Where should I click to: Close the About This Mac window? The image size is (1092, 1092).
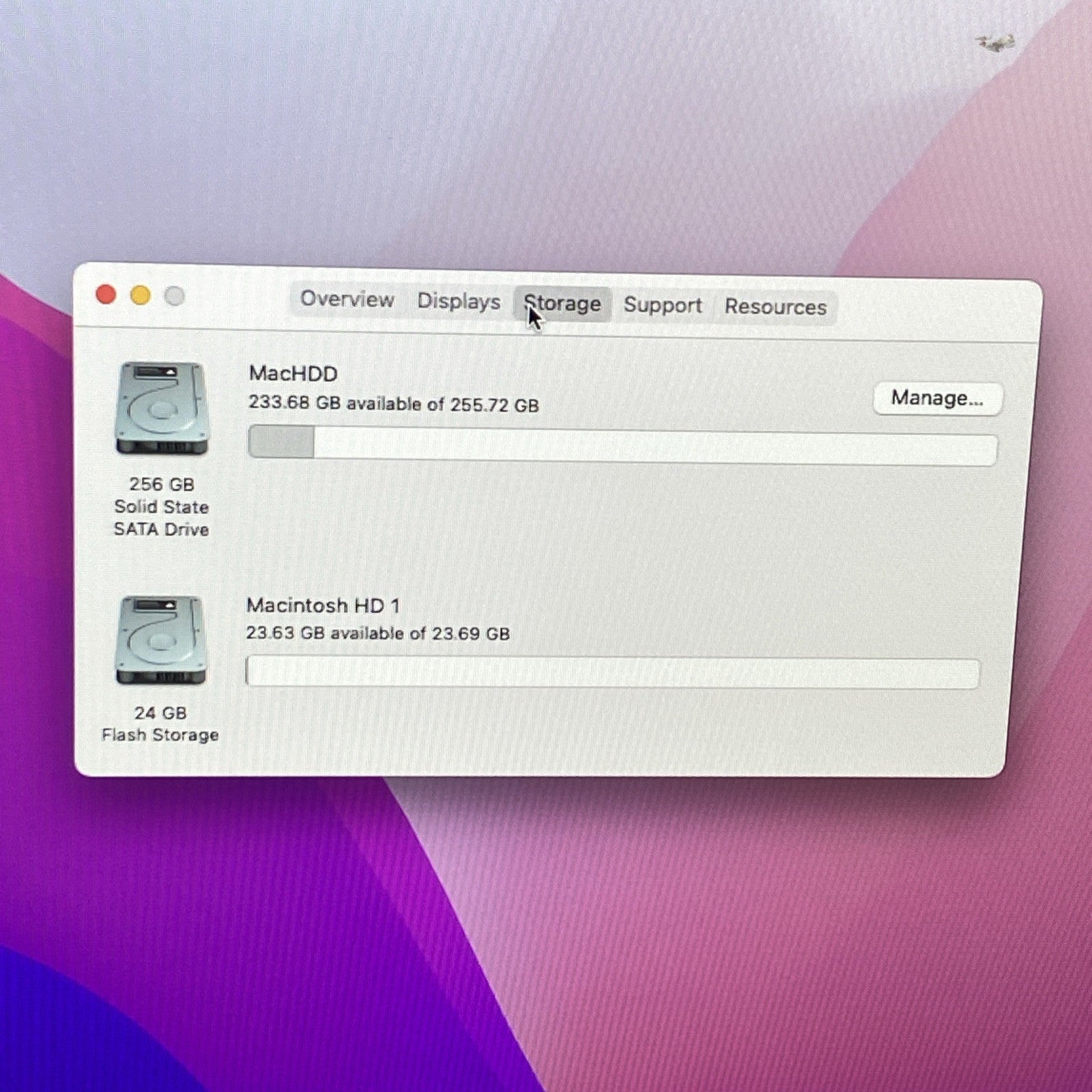click(x=106, y=295)
